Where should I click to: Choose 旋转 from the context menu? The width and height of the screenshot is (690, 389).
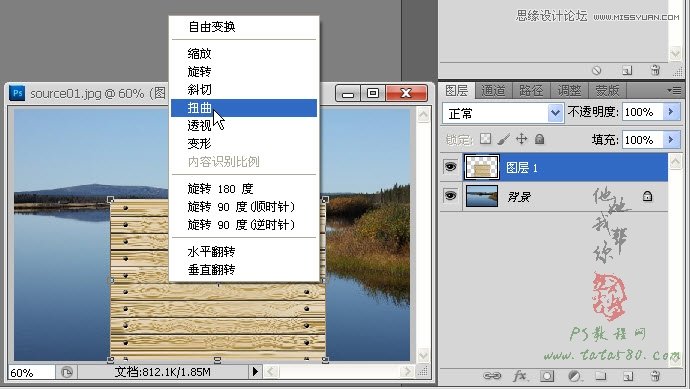[x=199, y=72]
